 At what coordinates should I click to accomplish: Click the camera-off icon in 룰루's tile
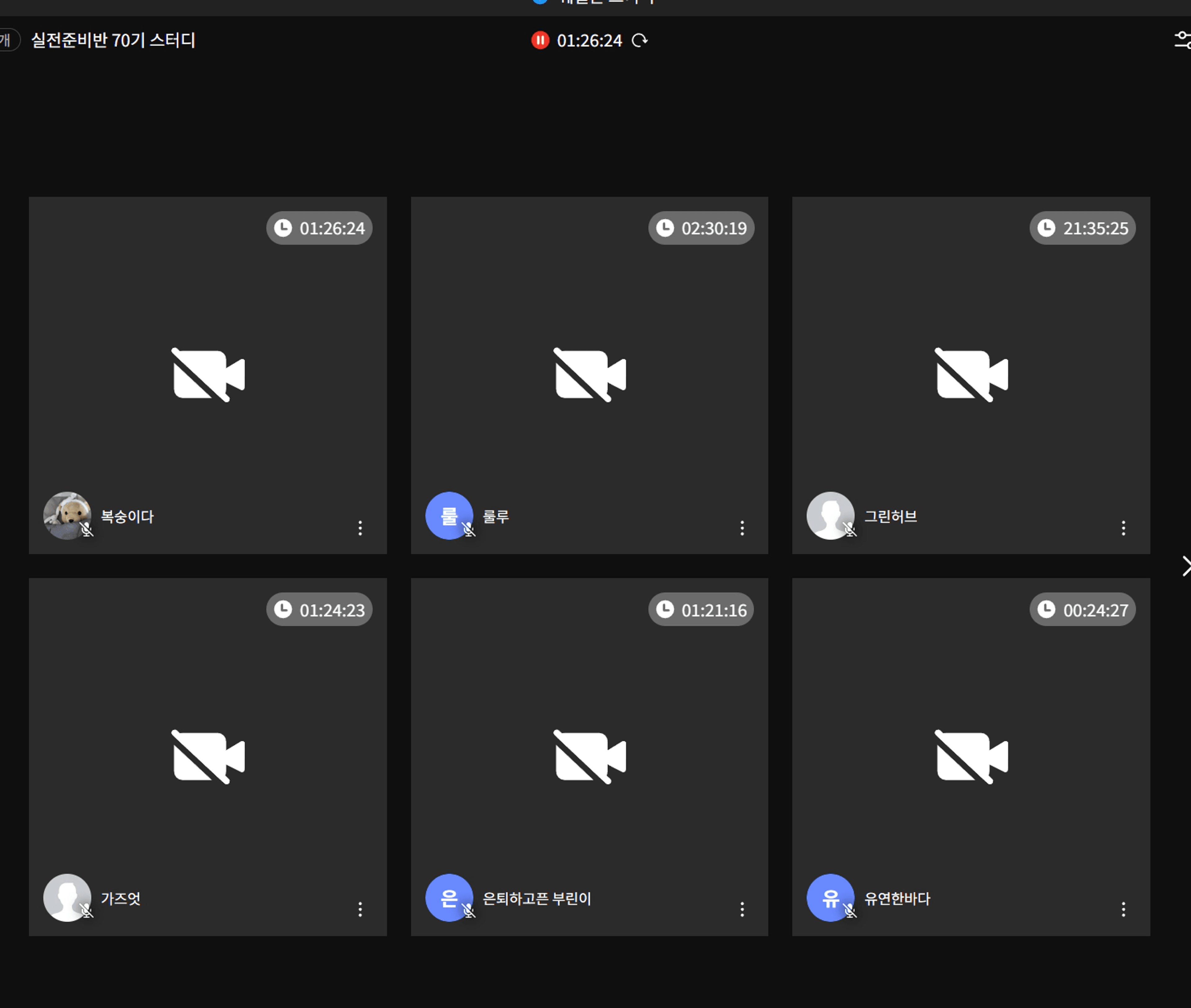point(590,374)
